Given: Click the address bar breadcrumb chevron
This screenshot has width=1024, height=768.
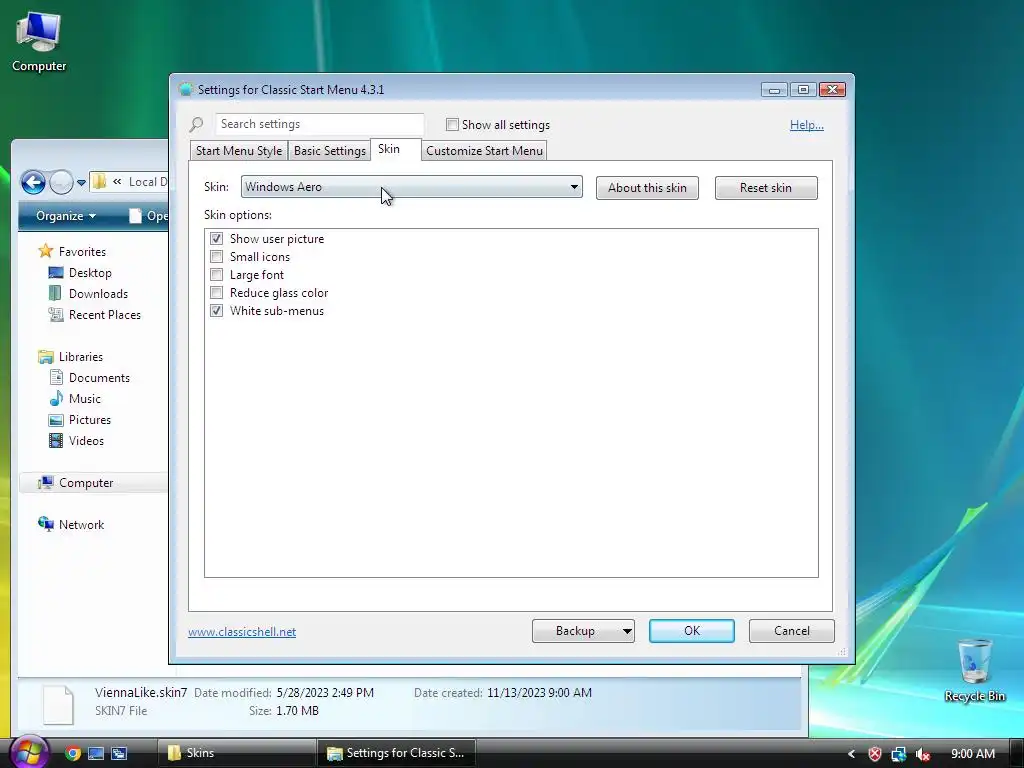Looking at the screenshot, I should point(117,182).
